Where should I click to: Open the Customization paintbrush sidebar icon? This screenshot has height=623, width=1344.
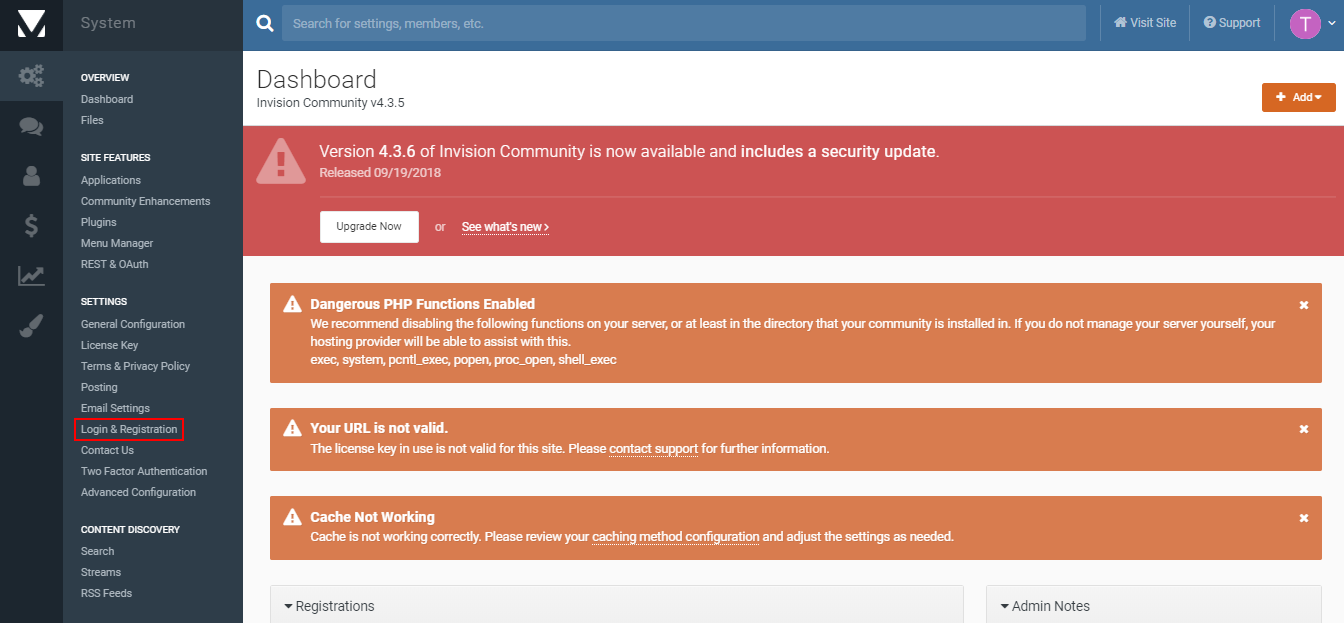(x=31, y=325)
